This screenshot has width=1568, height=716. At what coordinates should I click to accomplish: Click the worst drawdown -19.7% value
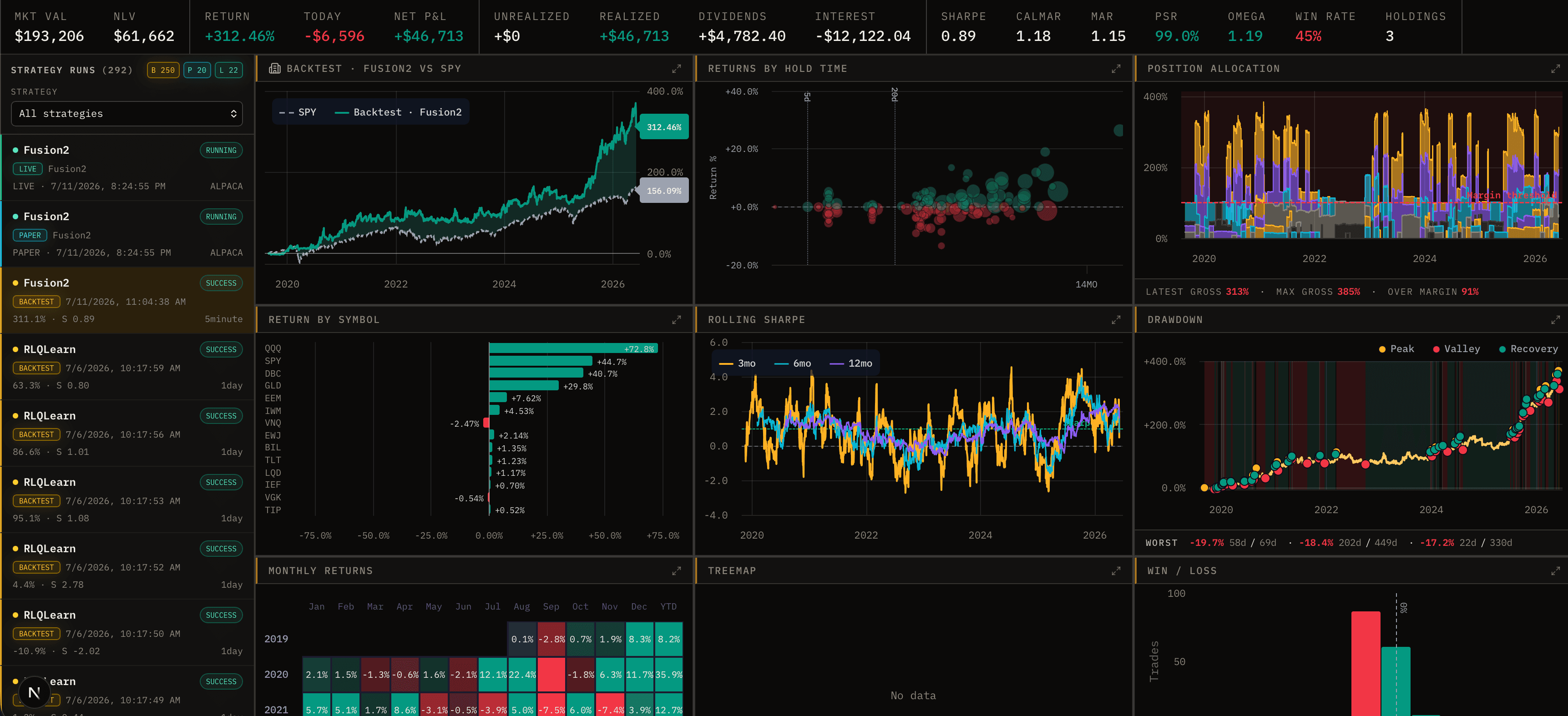(1206, 543)
